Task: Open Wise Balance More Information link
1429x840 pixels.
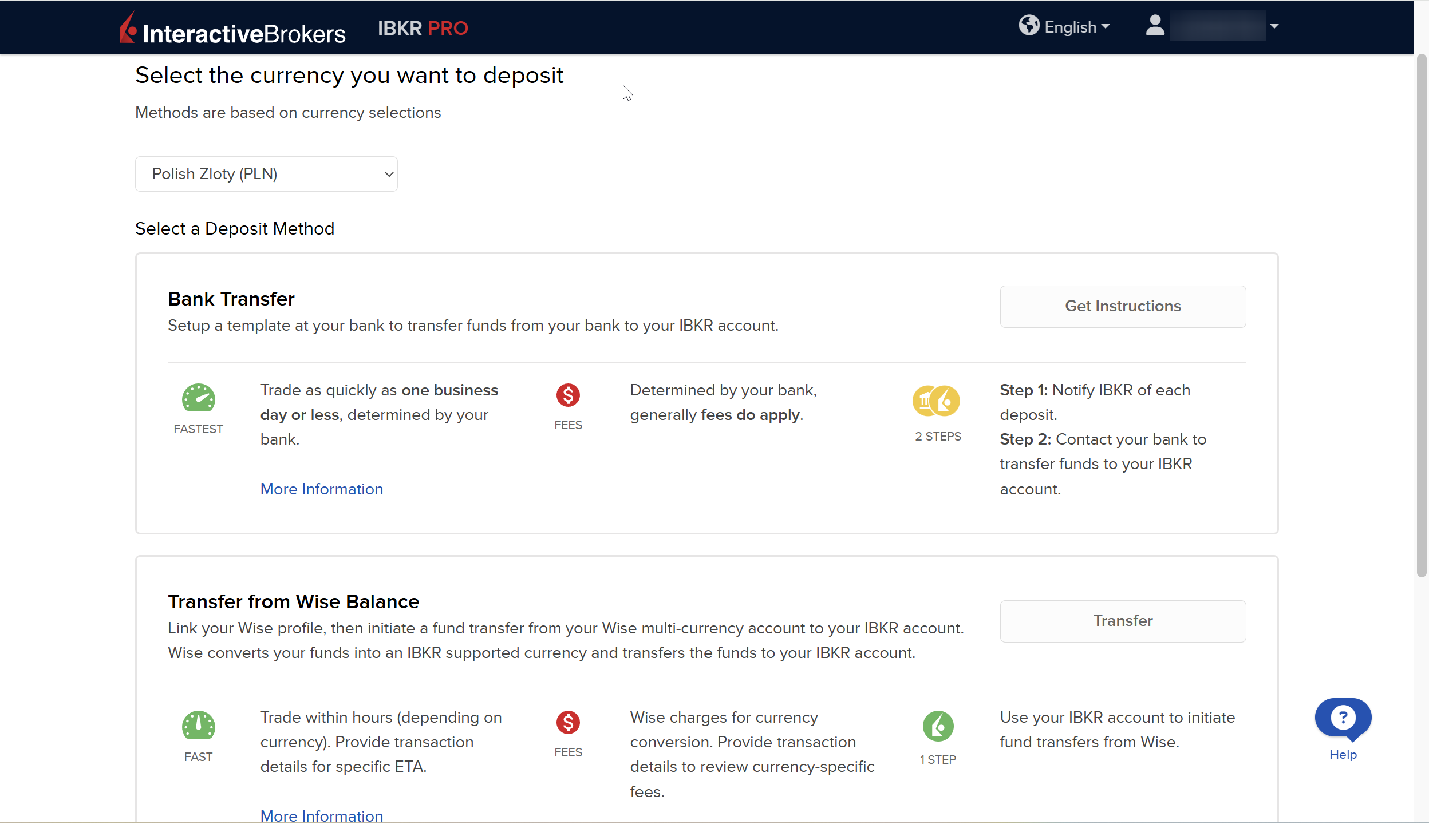Action: point(321,815)
